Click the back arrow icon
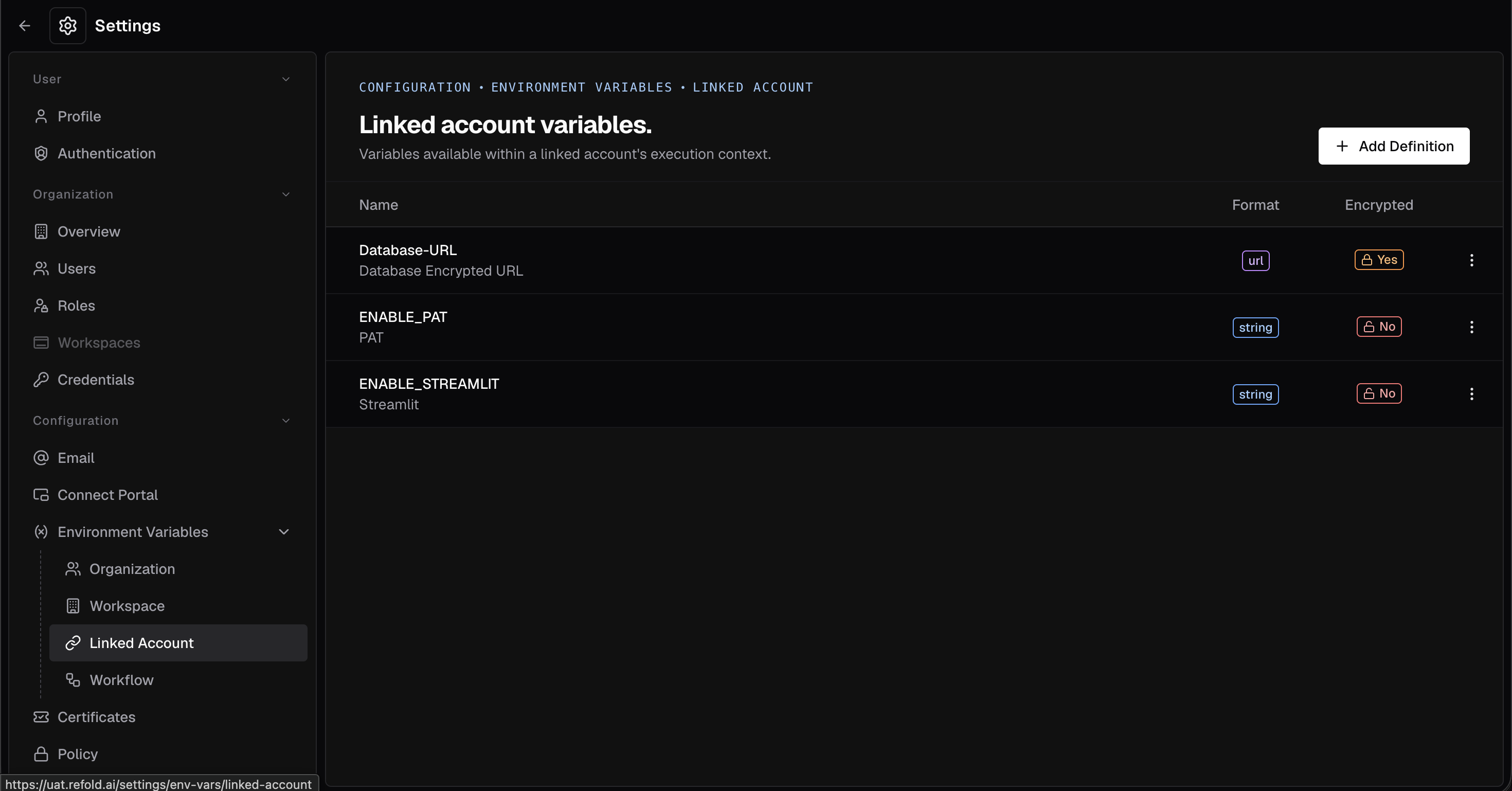 [x=25, y=26]
